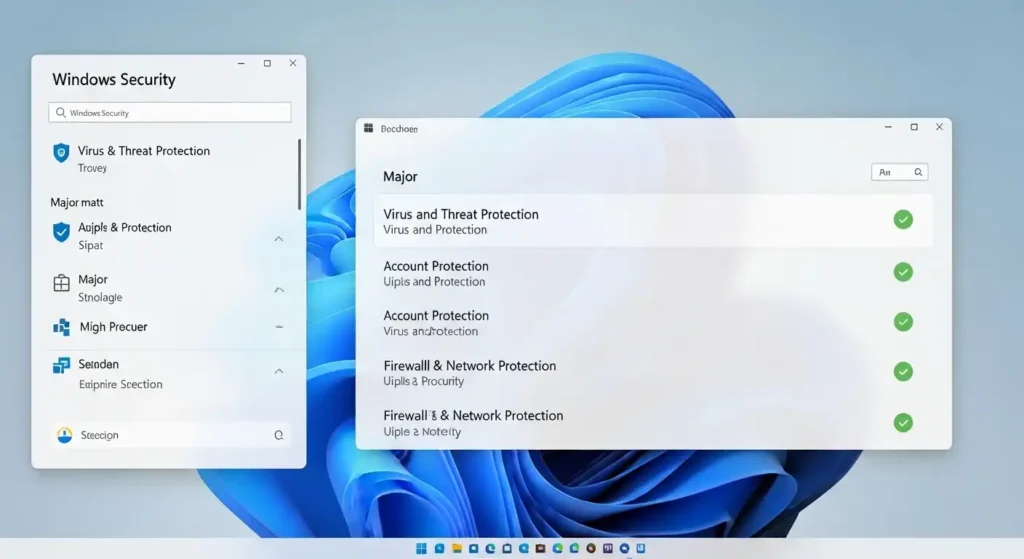Collapse the Major Stnolagle chevron

coord(279,289)
